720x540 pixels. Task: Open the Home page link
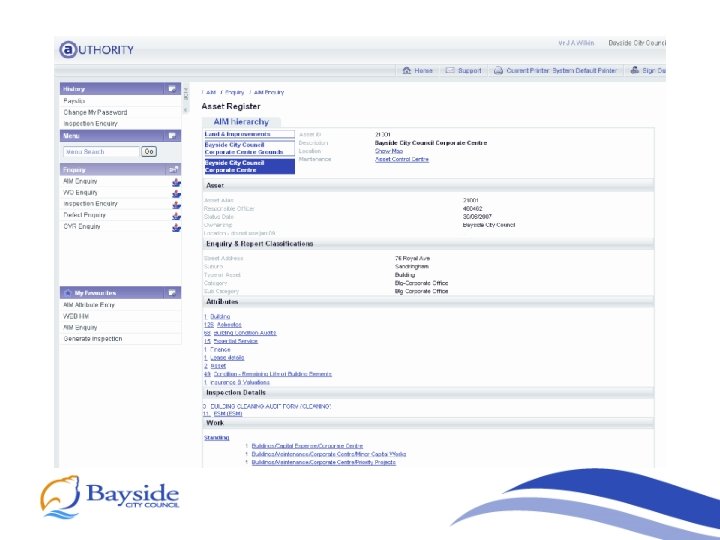[417, 70]
